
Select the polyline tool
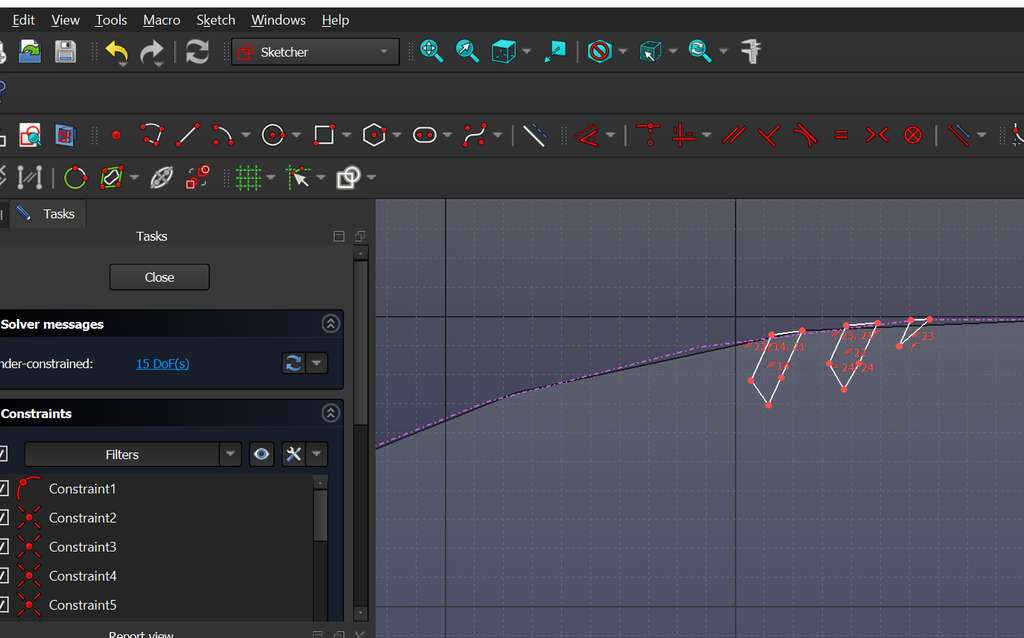coord(152,135)
